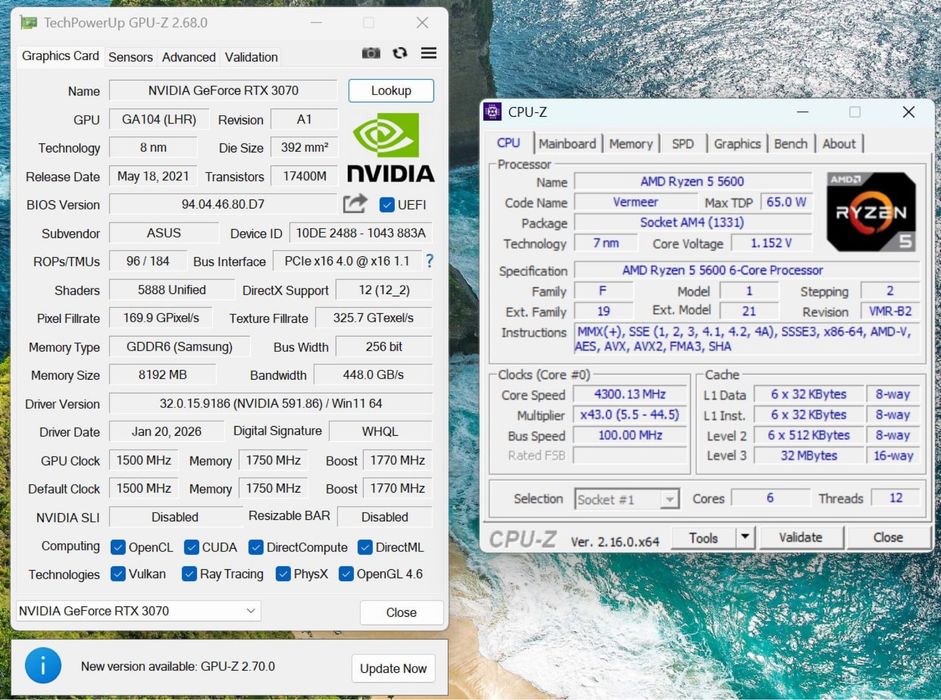Click the Driver Version field
The width and height of the screenshot is (941, 700).
coord(271,403)
